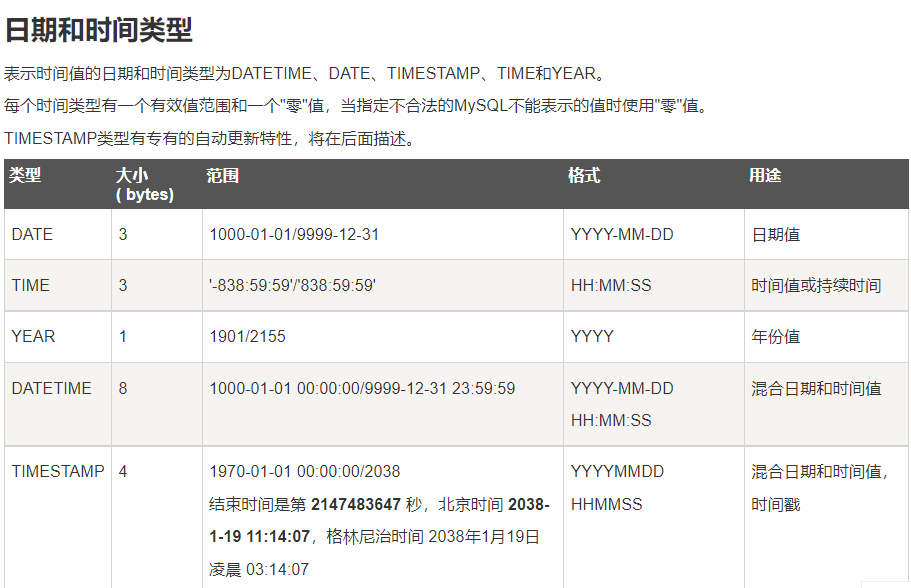911x588 pixels.
Task: Click the range '-838:59:59'/'838:59:59'
Action: pos(292,285)
